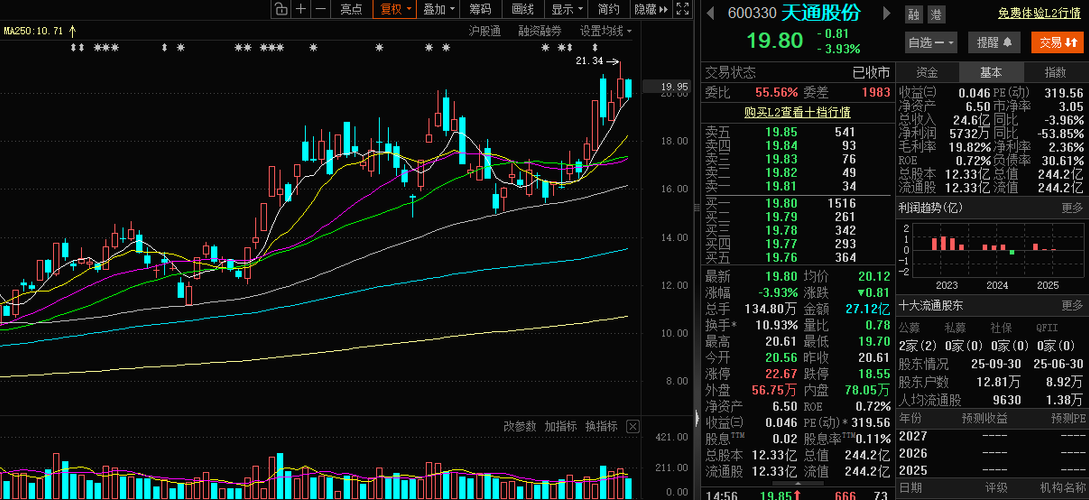Click the panel divider collapse handle

[x=697, y=417]
